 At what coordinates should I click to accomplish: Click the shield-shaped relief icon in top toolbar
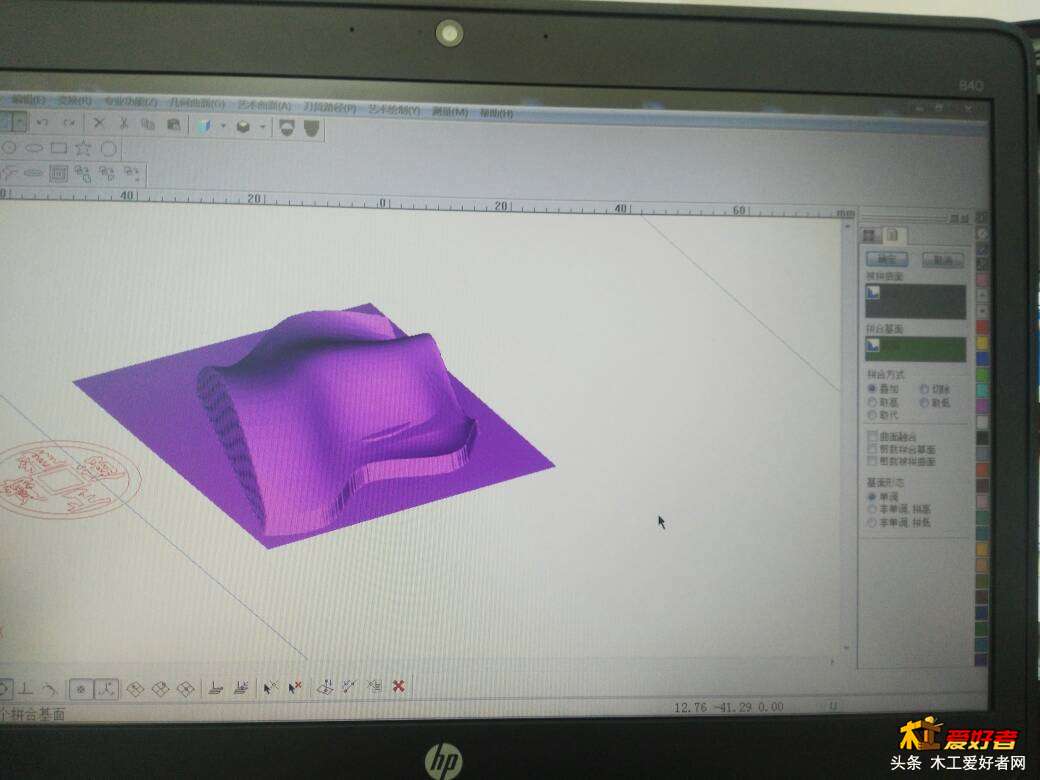pyautogui.click(x=313, y=128)
